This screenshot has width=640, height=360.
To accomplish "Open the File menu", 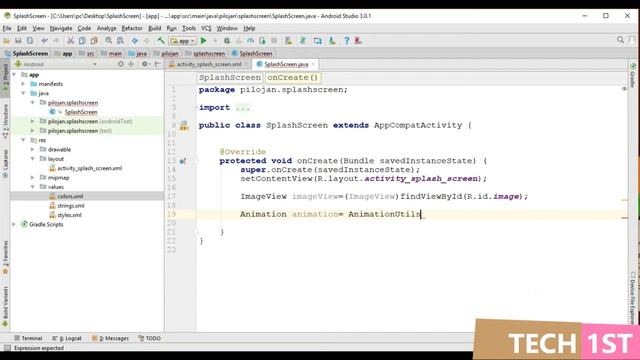I will coord(7,28).
